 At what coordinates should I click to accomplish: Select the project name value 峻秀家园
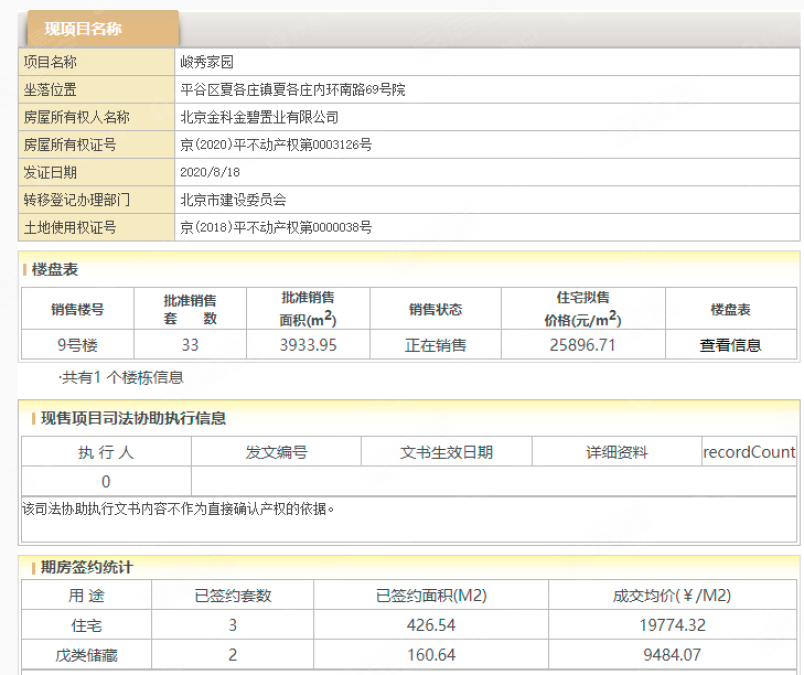[x=207, y=62]
